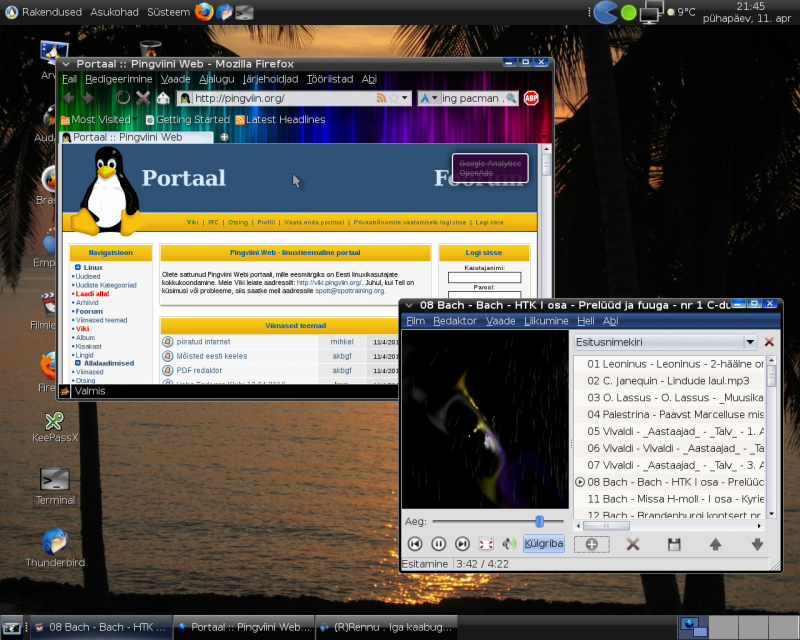
Task: Open address bar history dropdown arrow
Action: (405, 97)
